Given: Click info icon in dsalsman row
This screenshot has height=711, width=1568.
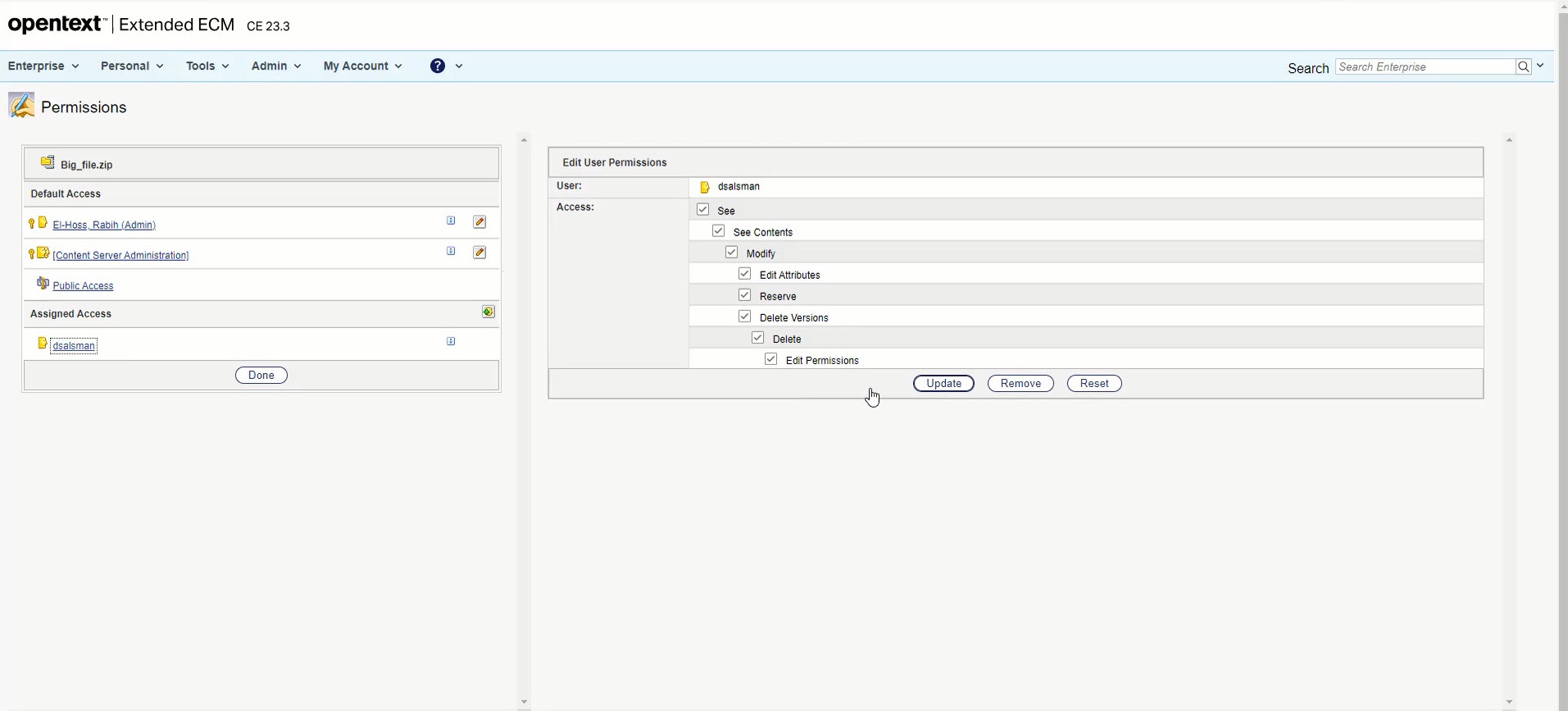Looking at the screenshot, I should coord(451,341).
